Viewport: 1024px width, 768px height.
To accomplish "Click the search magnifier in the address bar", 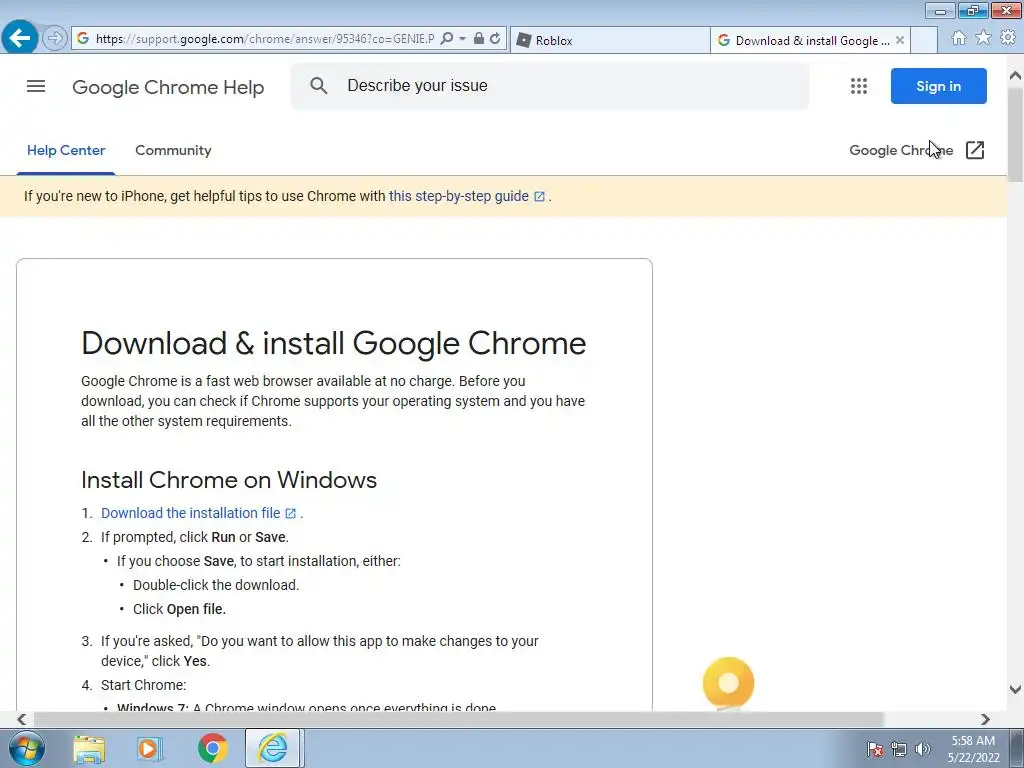I will tap(447, 39).
